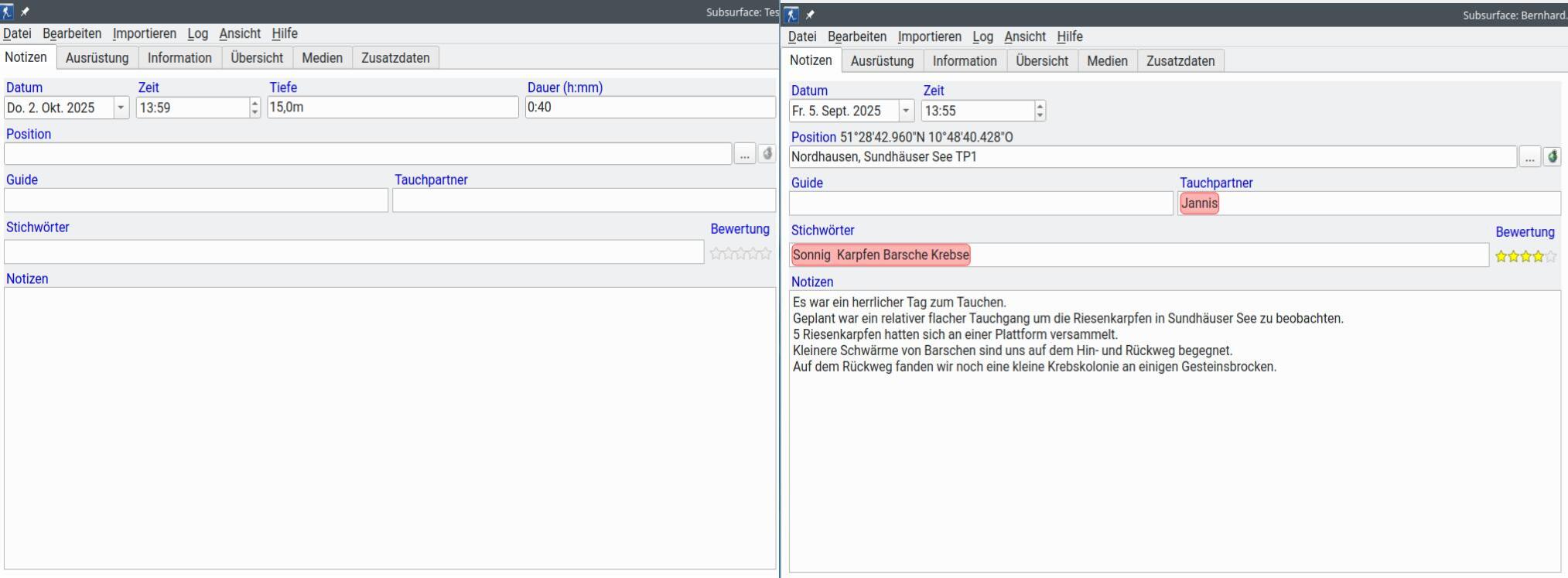Click the globe map icon in left window Position row
Screen dimensions: 1568x578
coord(767,153)
